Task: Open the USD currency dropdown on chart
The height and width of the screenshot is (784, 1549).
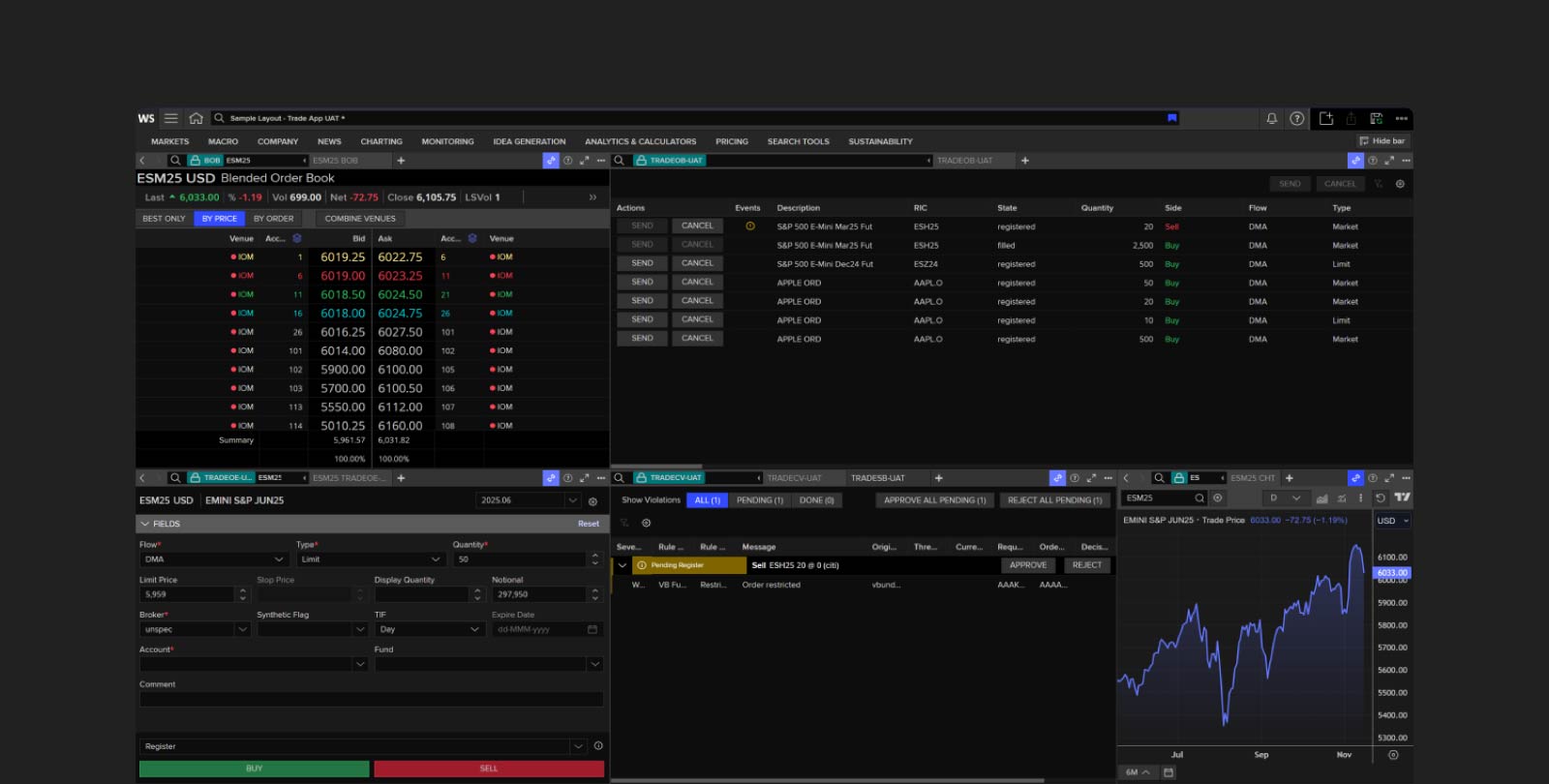Action: click(1393, 521)
